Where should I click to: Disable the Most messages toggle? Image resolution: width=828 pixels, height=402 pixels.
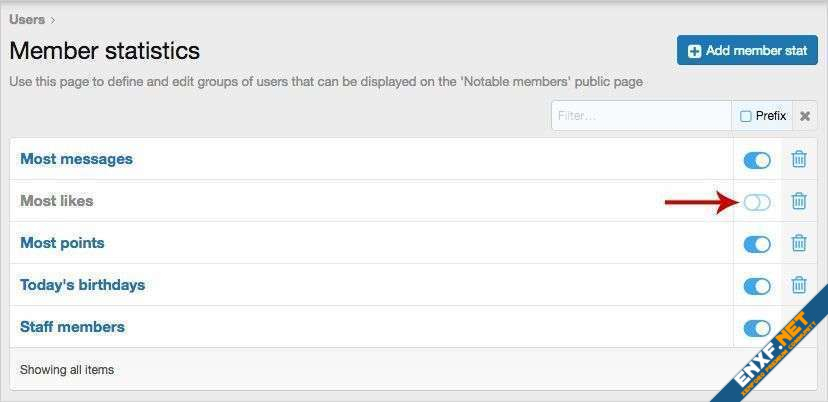(x=757, y=160)
